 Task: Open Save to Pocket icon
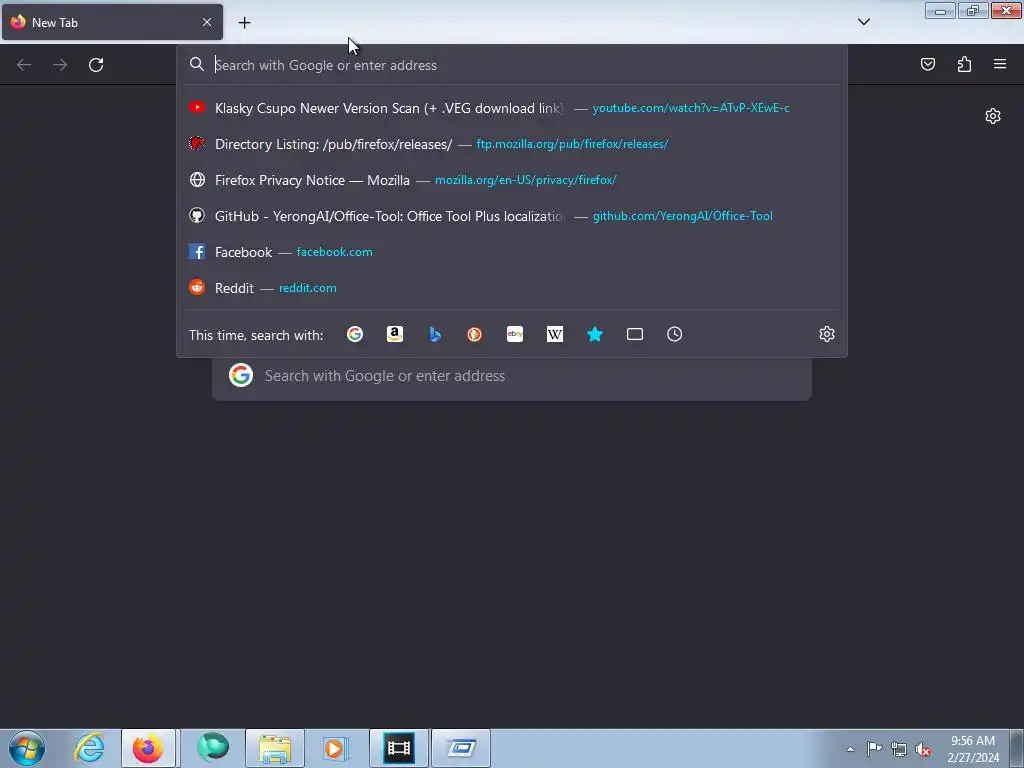click(x=927, y=64)
